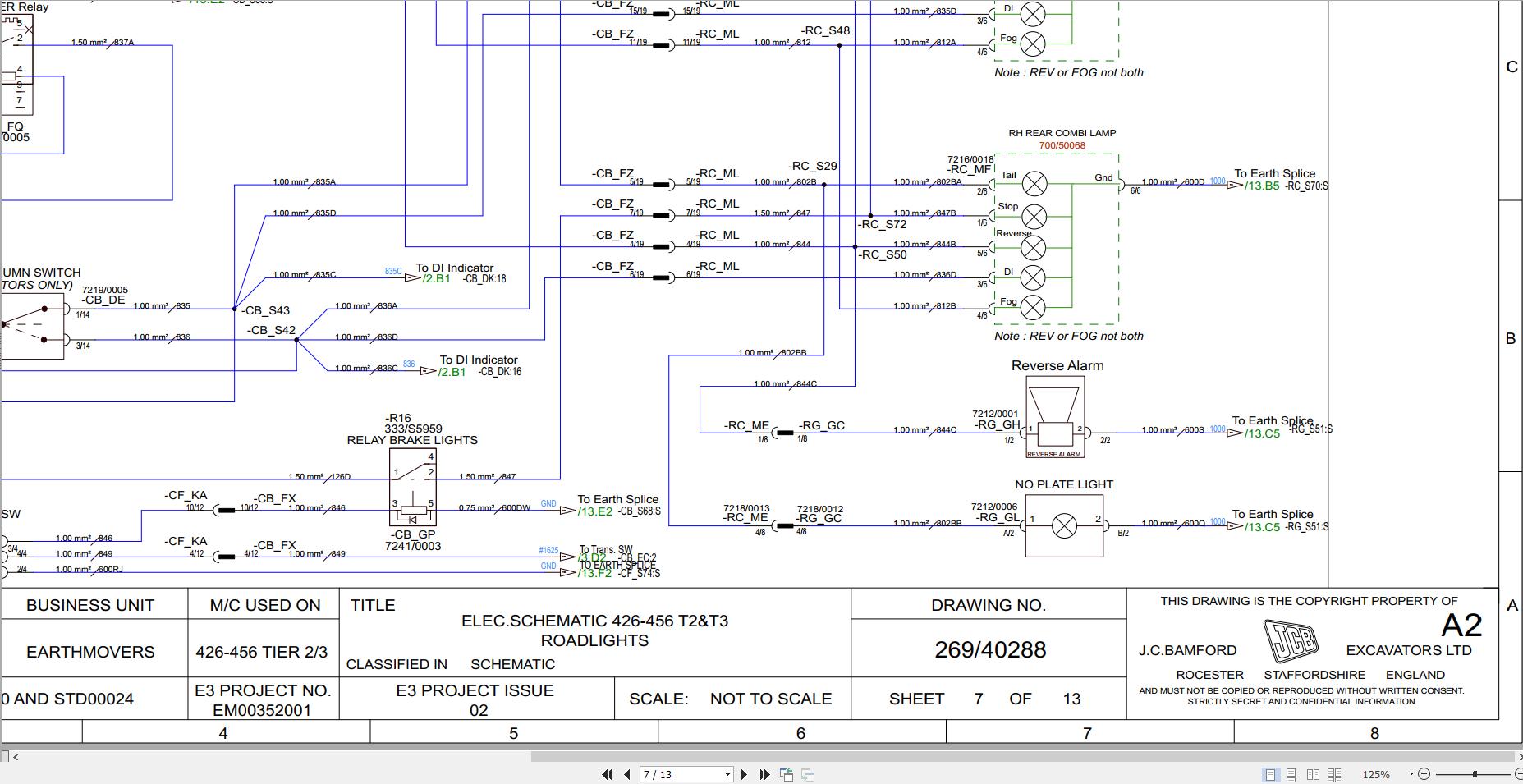The width and height of the screenshot is (1523, 784).
Task: Jump to the first page of the document
Action: coord(608,774)
